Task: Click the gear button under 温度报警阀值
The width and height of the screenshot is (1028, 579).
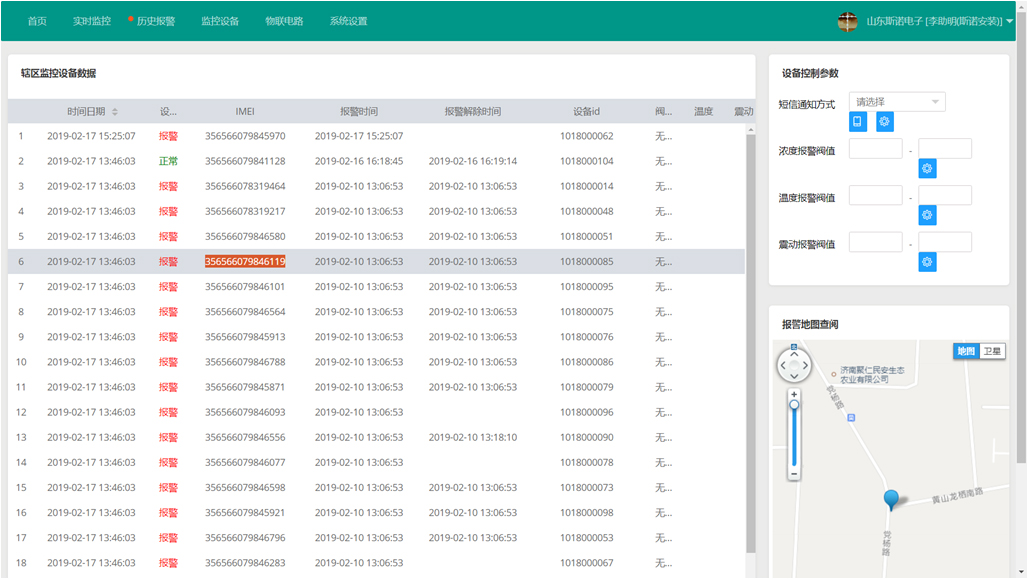Action: coord(927,215)
